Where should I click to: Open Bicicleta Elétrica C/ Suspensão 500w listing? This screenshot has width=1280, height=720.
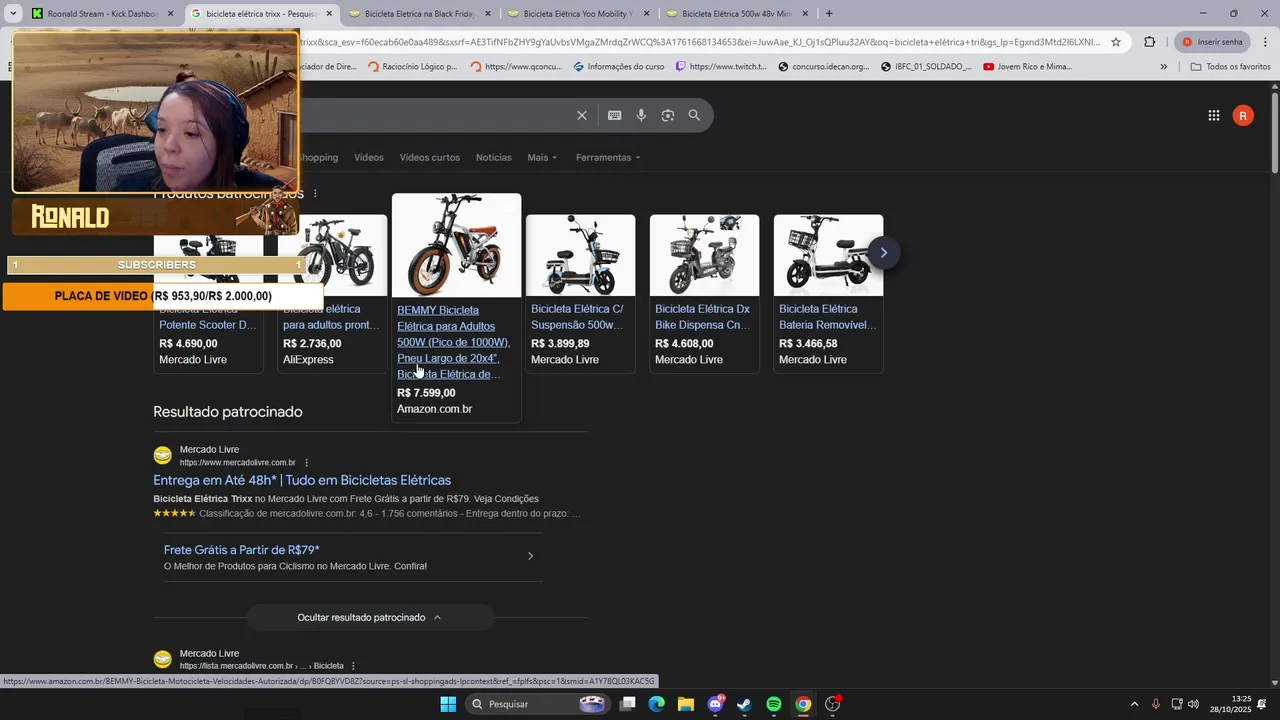click(577, 317)
